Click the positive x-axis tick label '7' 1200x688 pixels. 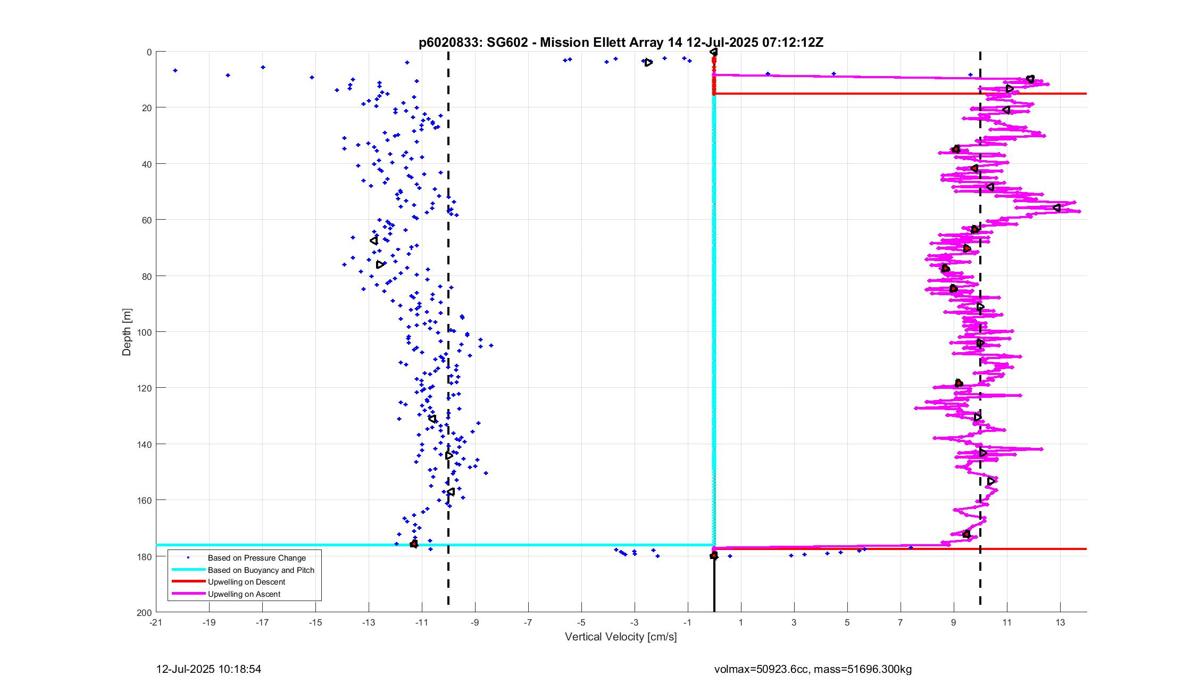point(900,623)
